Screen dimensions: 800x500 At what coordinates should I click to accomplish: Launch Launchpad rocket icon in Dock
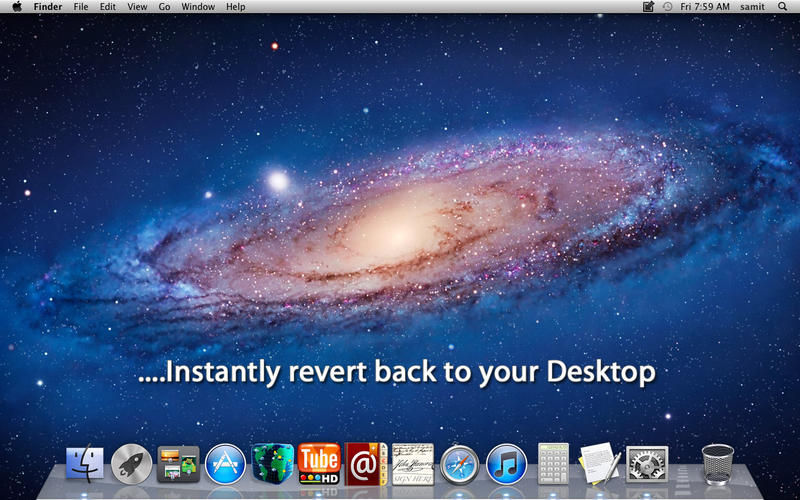pyautogui.click(x=132, y=464)
